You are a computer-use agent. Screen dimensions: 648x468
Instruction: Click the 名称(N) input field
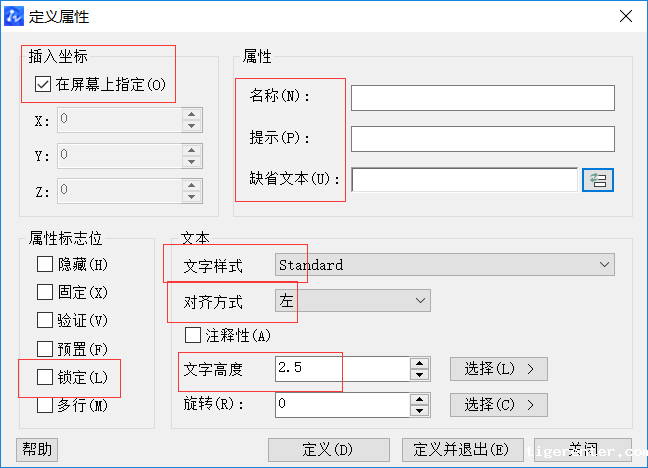[481, 97]
